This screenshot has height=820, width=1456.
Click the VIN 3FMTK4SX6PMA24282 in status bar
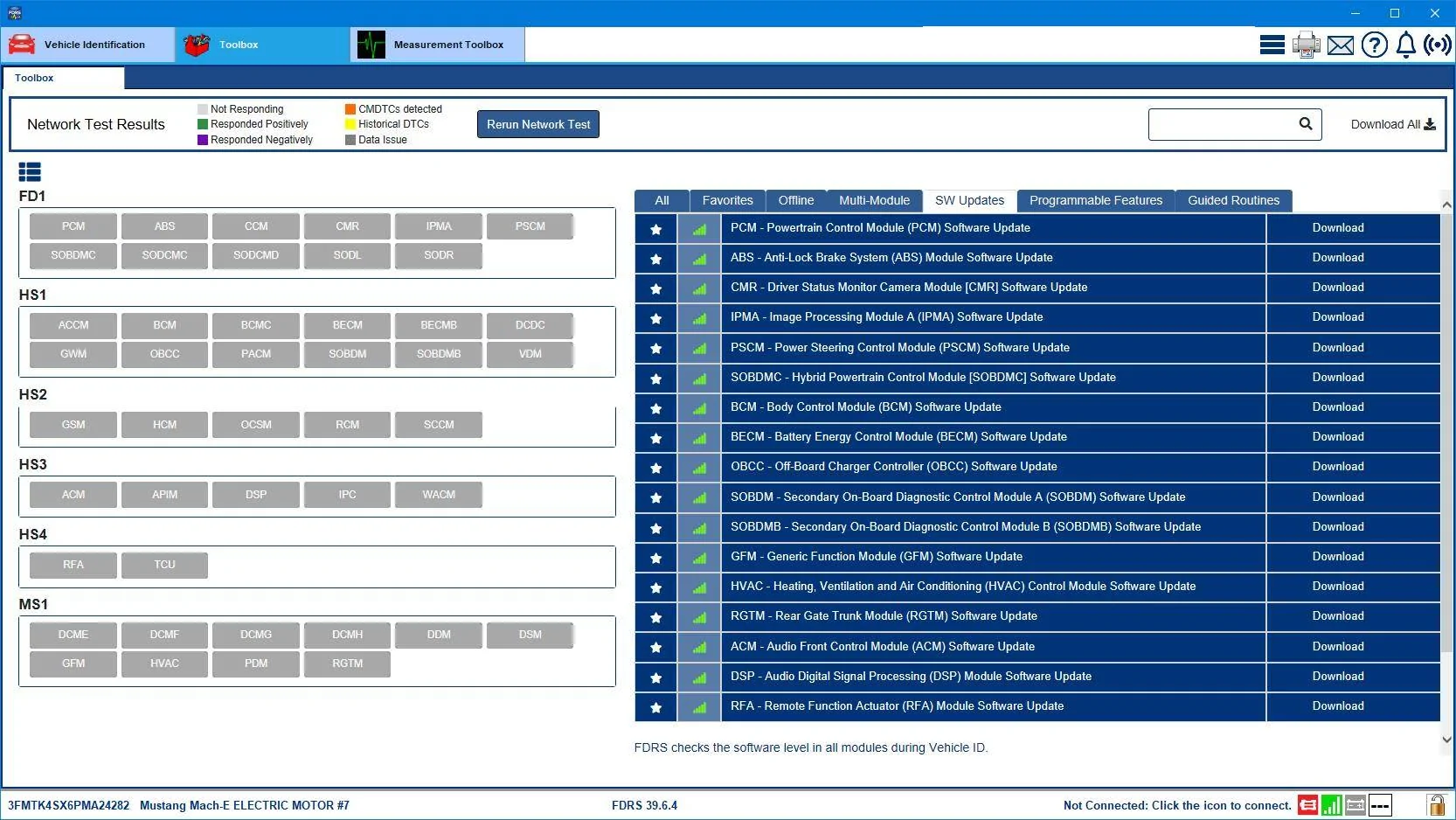[x=68, y=806]
